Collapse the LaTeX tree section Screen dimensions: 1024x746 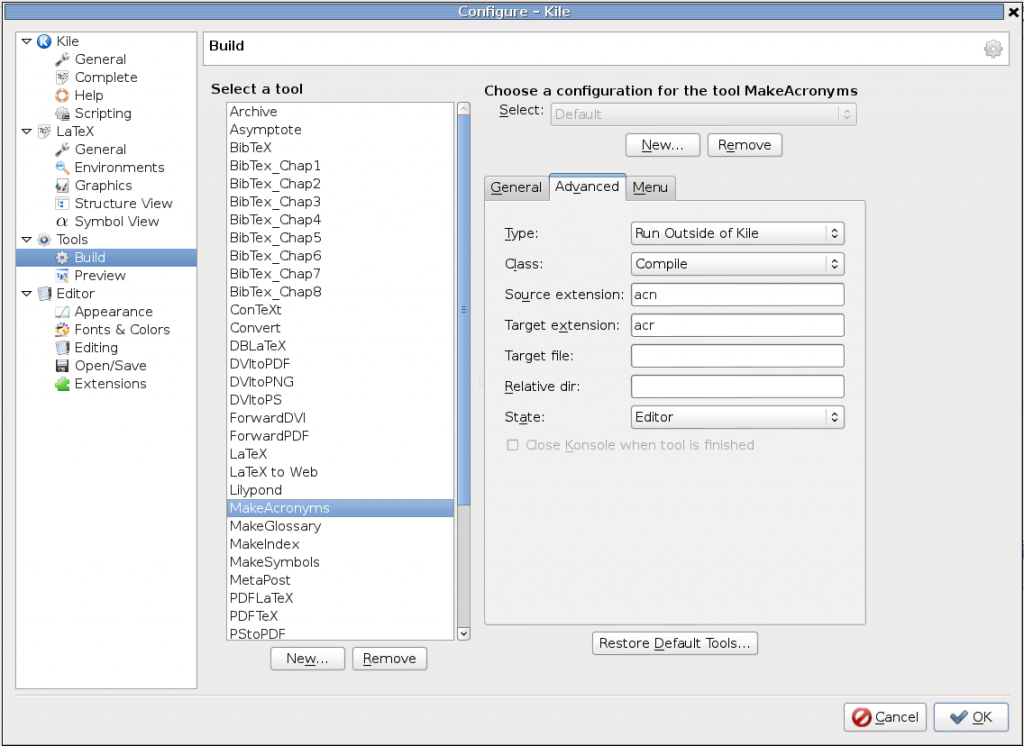(27, 131)
